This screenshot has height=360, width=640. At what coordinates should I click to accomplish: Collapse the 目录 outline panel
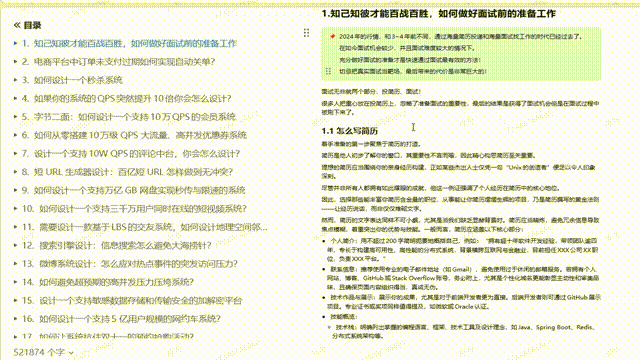(17, 25)
